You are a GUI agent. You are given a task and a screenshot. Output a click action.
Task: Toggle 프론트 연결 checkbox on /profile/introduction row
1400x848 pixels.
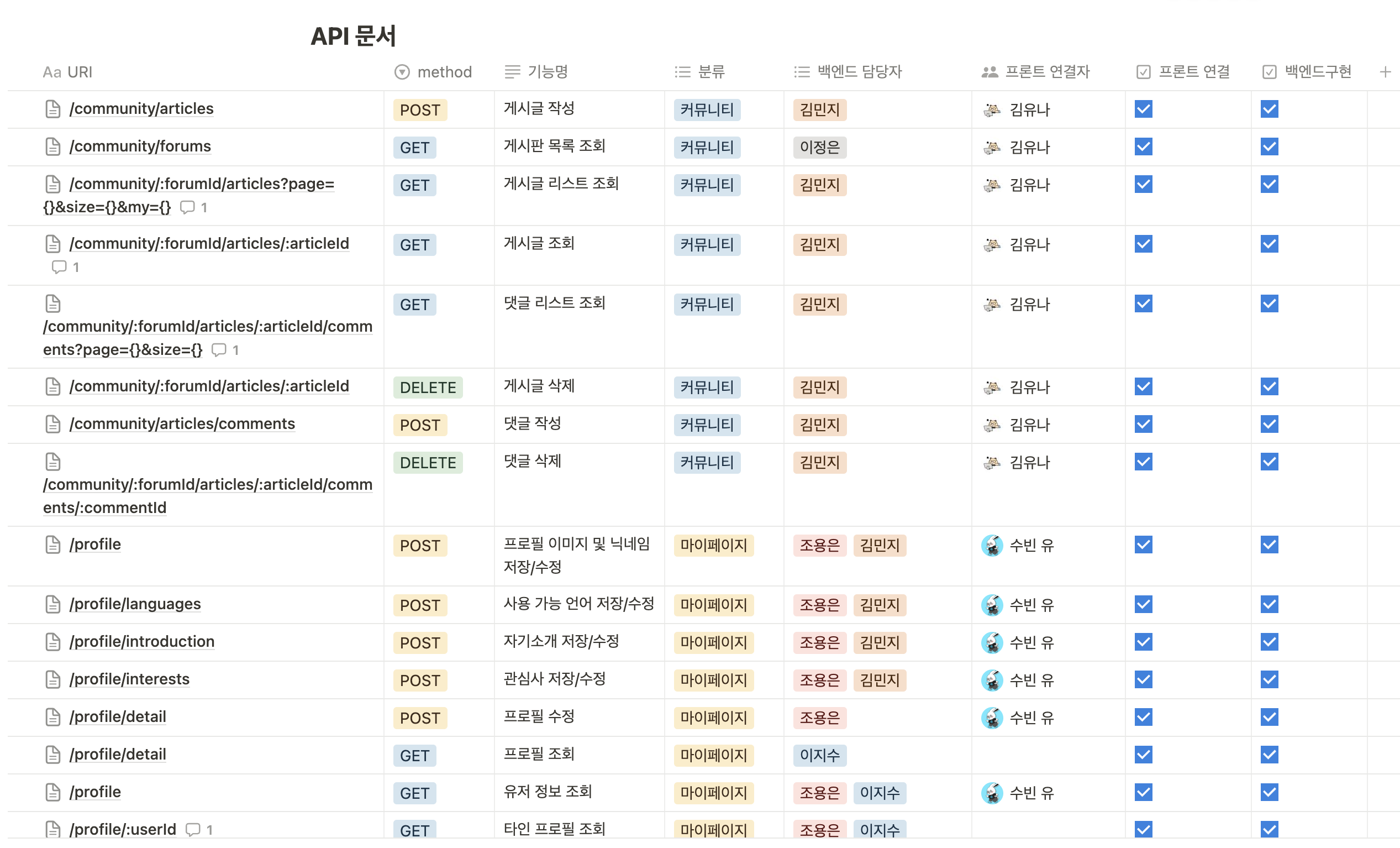click(x=1143, y=642)
